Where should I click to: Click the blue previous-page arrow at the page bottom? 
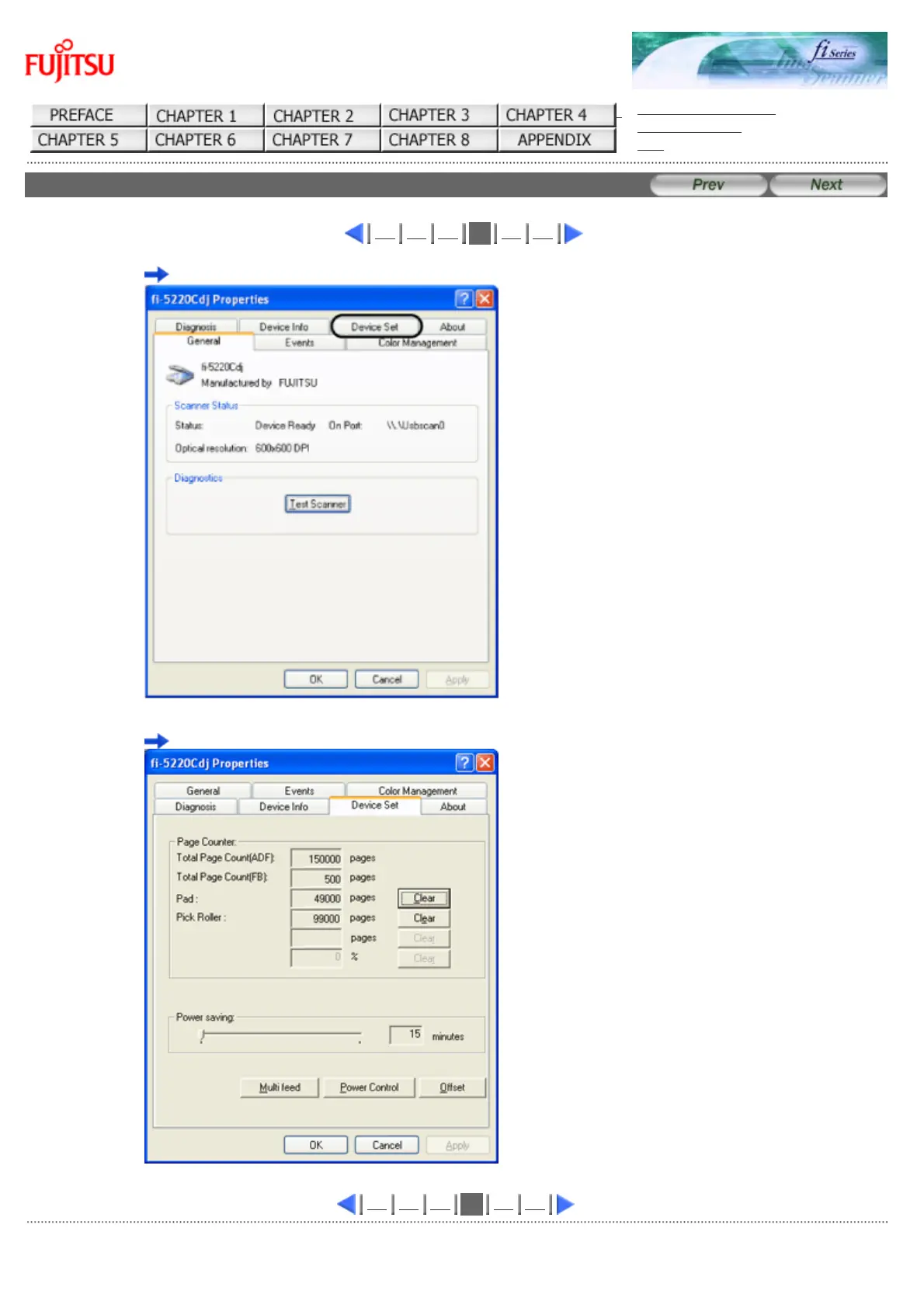point(347,1204)
